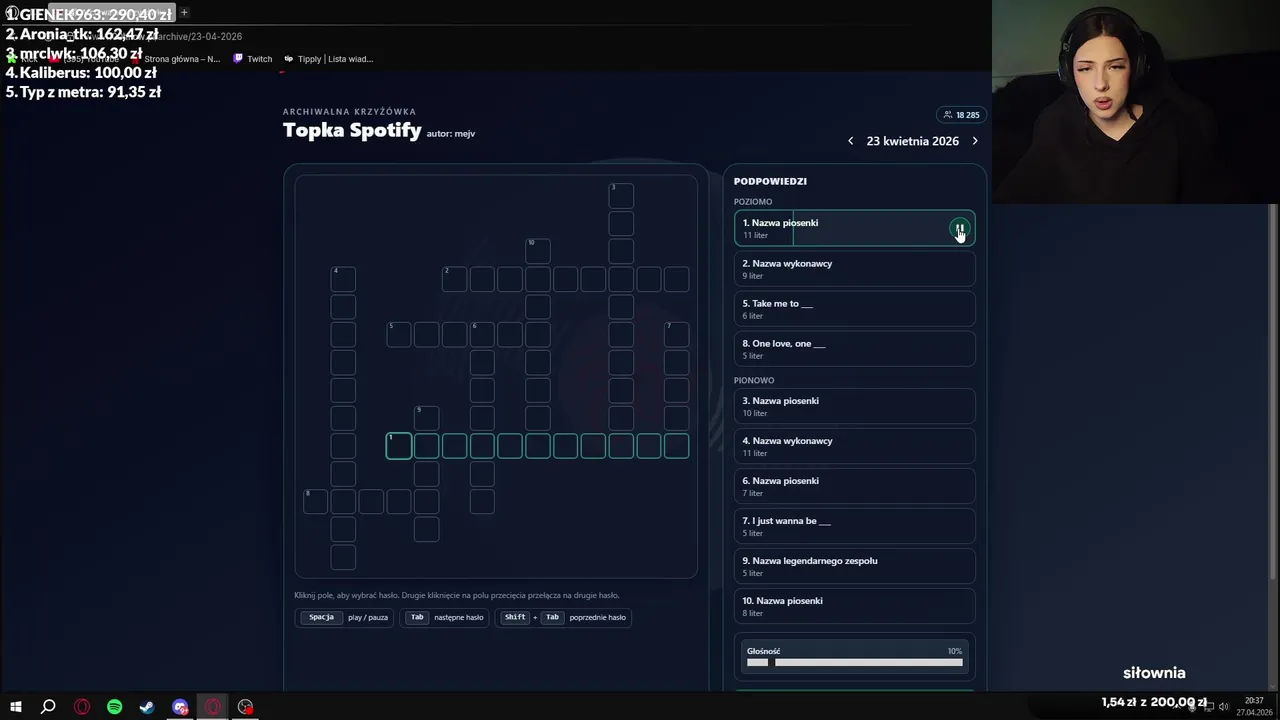Adjust the Głośność volume slider
Viewport: 1280px width, 720px height.
tap(854, 662)
